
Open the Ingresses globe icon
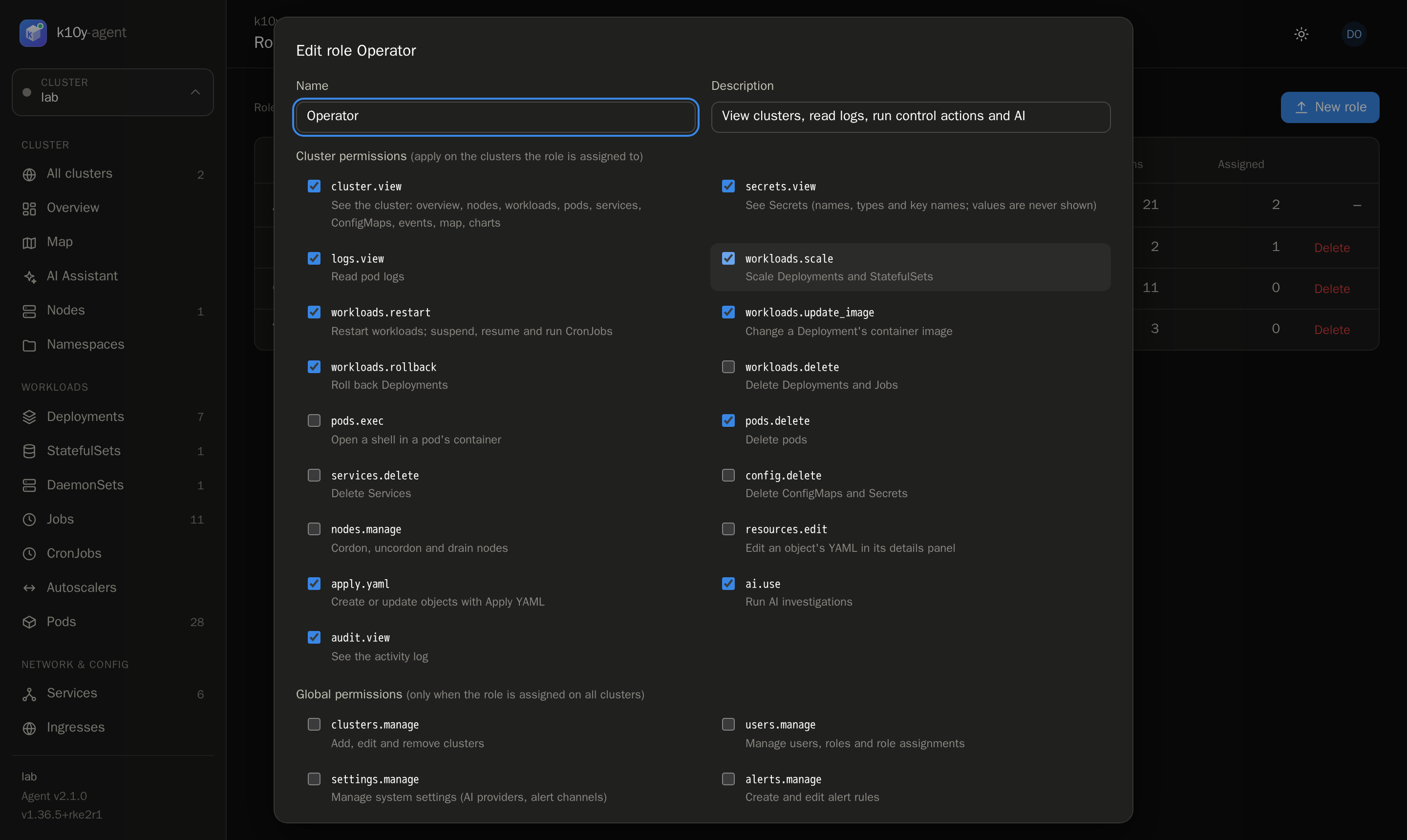(29, 728)
